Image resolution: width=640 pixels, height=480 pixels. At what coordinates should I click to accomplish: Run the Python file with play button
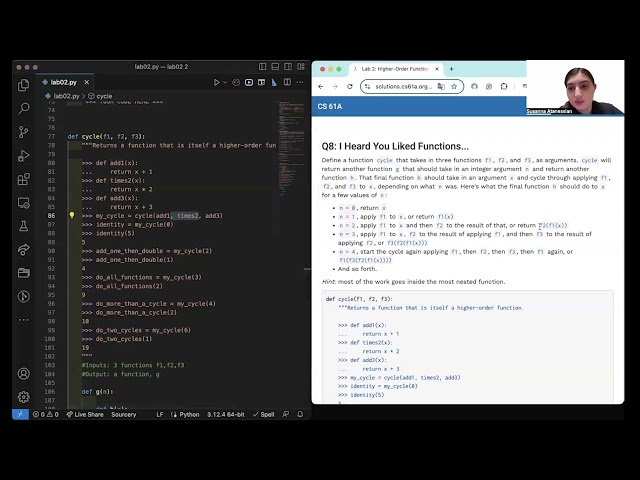216,82
